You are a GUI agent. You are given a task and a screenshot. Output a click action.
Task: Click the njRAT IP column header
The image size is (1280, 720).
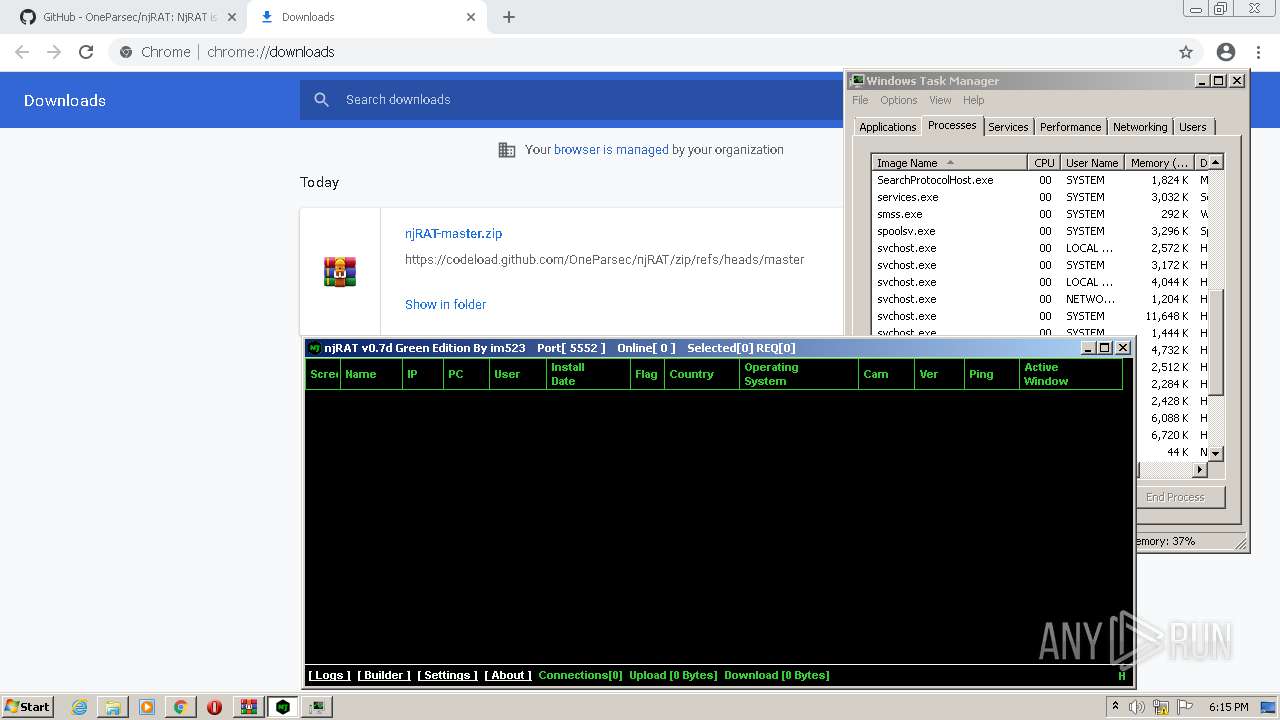pyautogui.click(x=421, y=374)
